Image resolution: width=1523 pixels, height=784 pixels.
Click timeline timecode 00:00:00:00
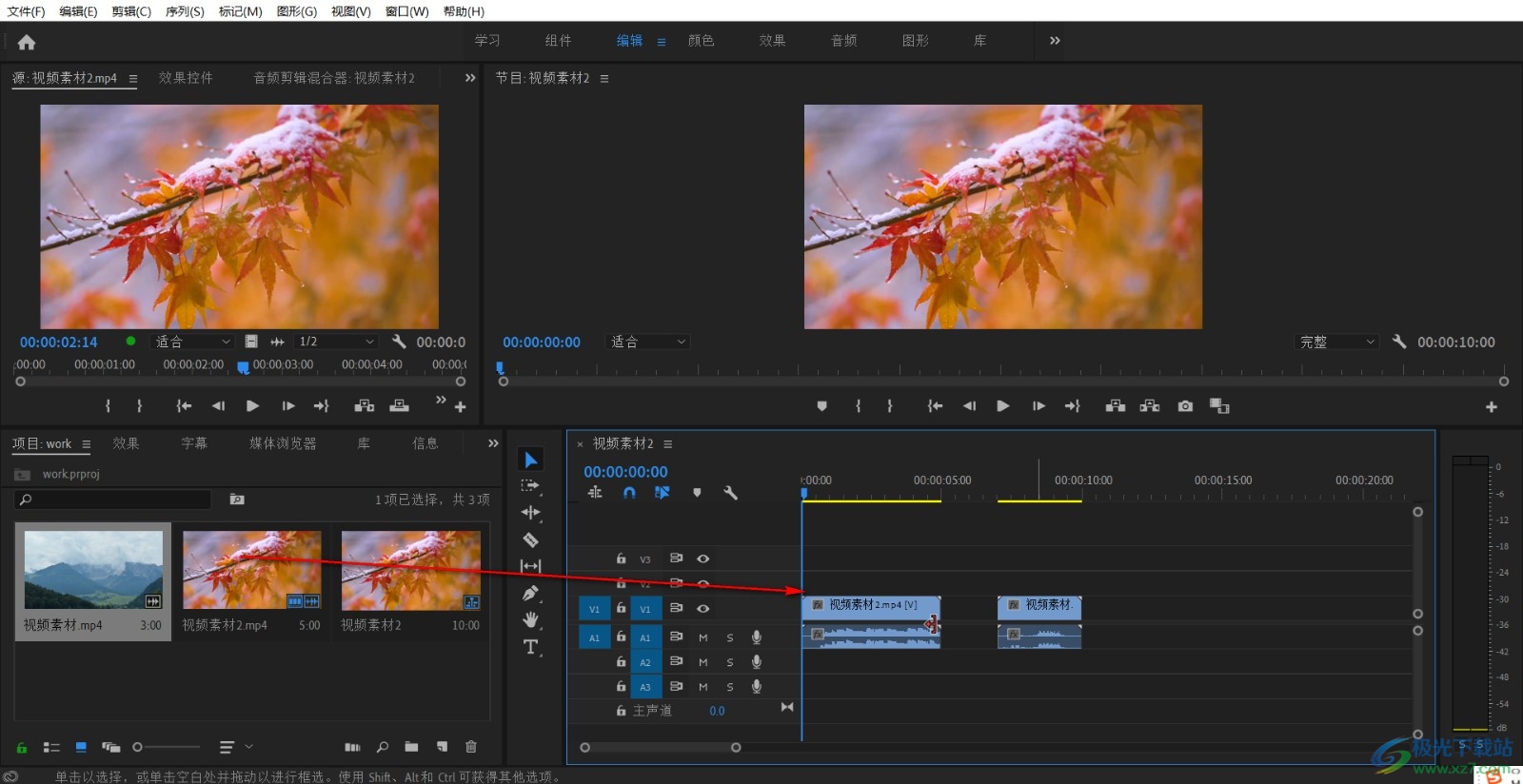pyautogui.click(x=625, y=472)
